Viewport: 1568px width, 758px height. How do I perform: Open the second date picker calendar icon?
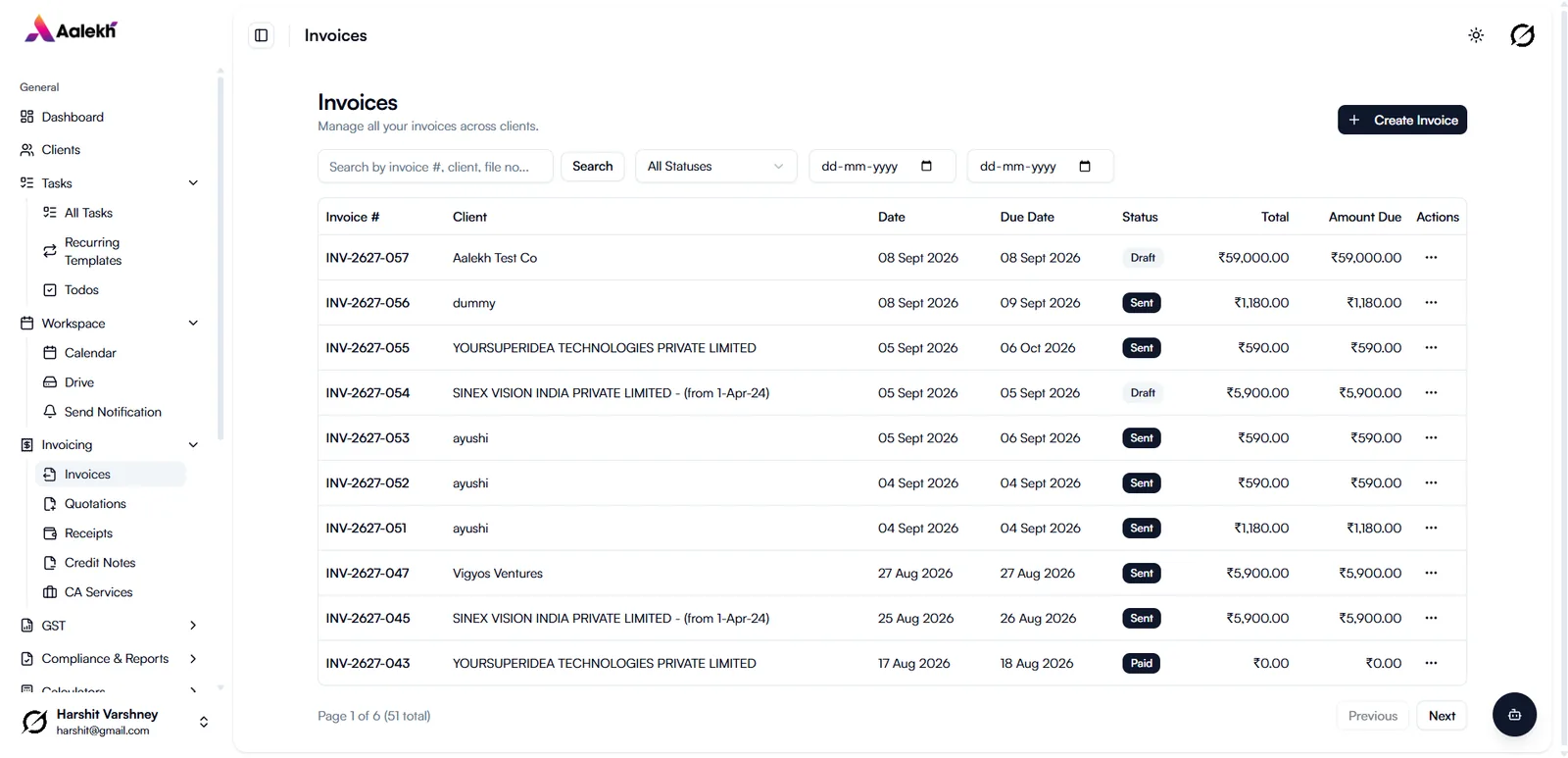coord(1085,167)
